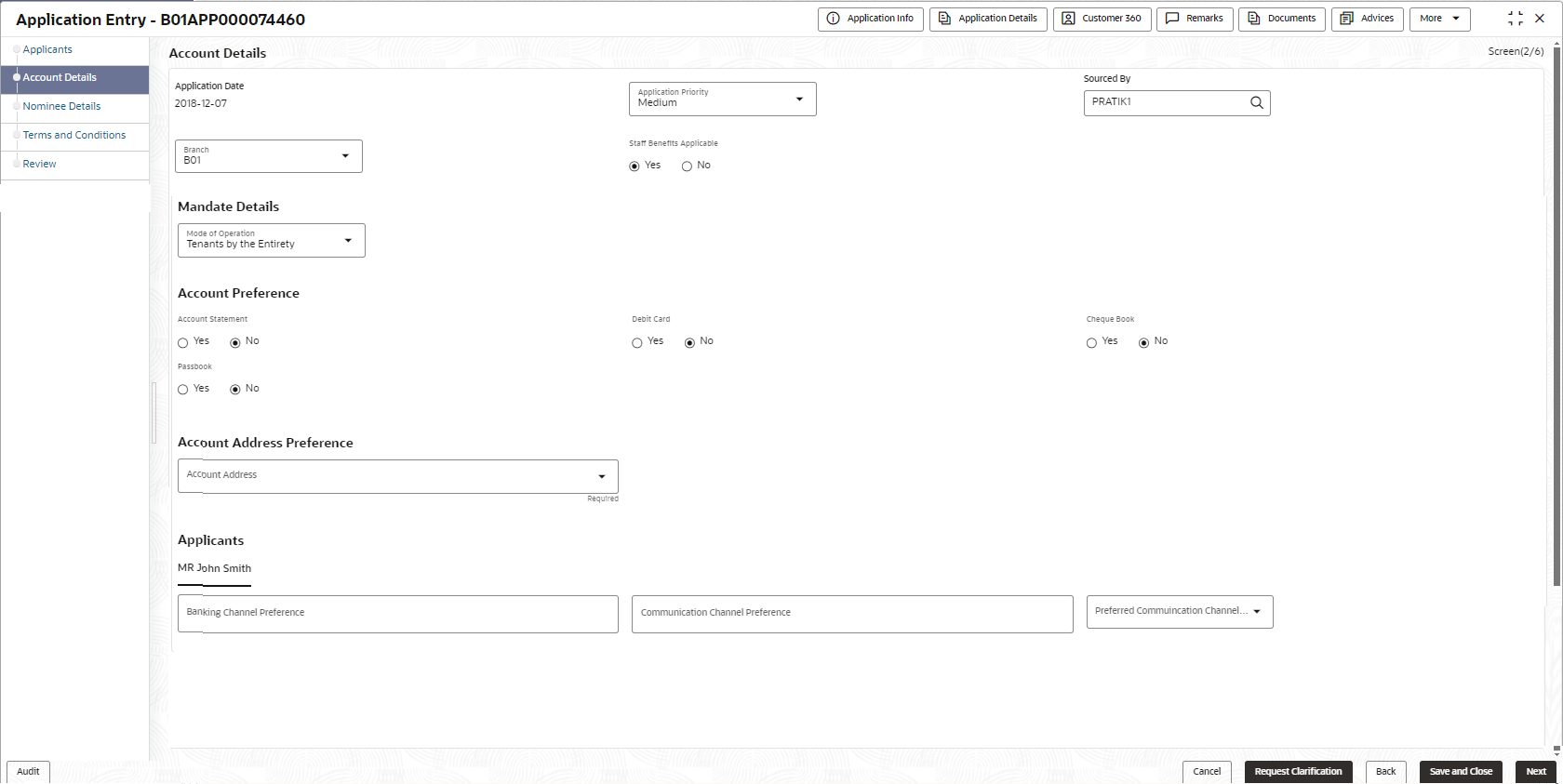Click the Cancel button
1563x784 pixels.
click(x=1207, y=772)
